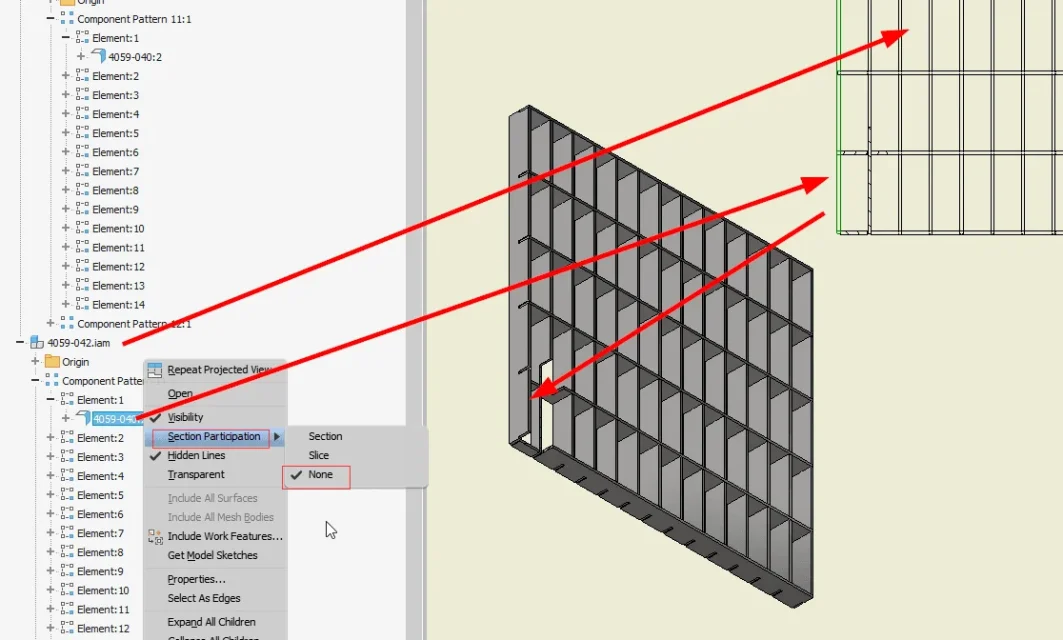This screenshot has height=640, width=1063.
Task: Expand the highlighted 4059-040 part node
Action: point(66,418)
